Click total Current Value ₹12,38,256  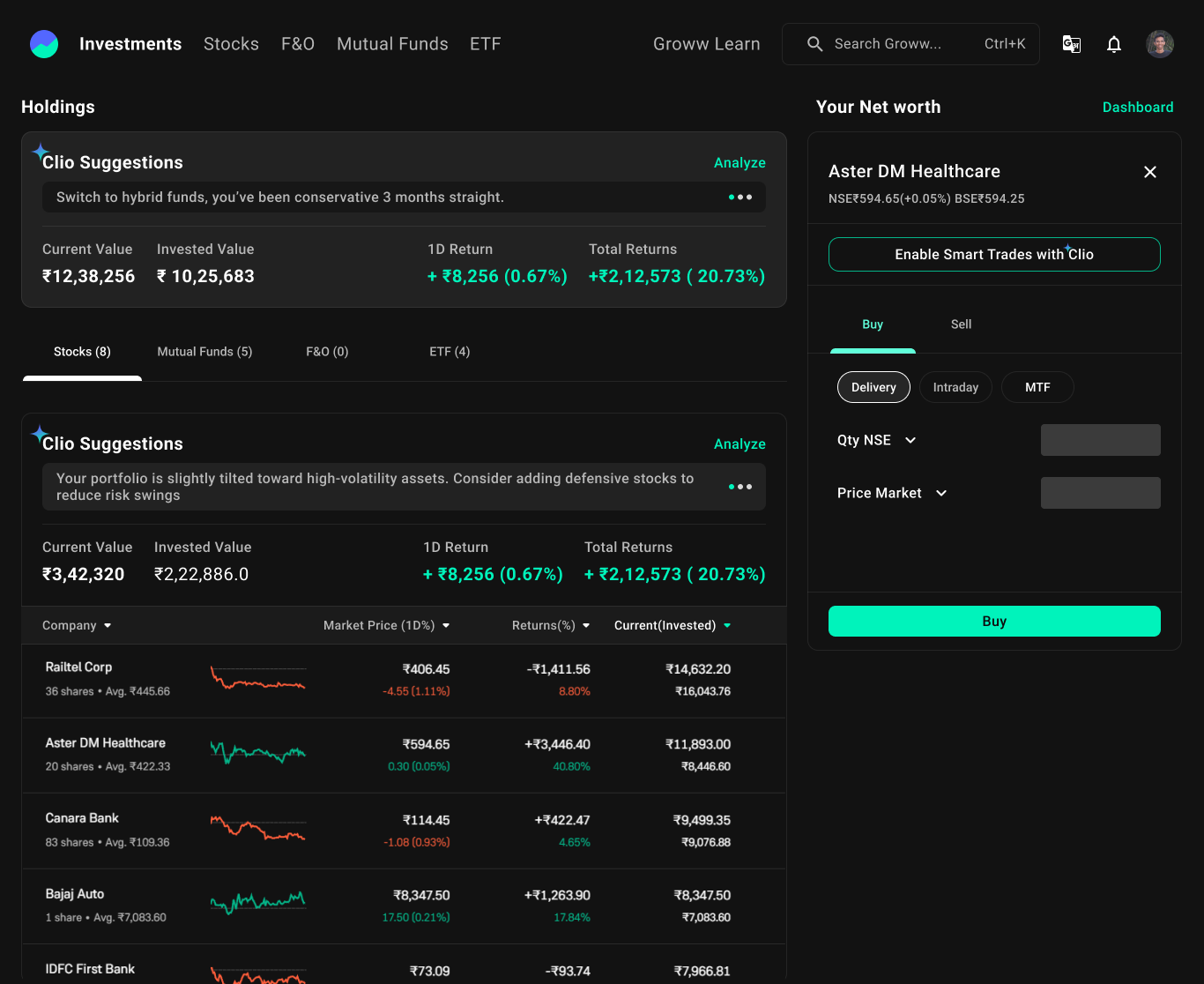[88, 276]
